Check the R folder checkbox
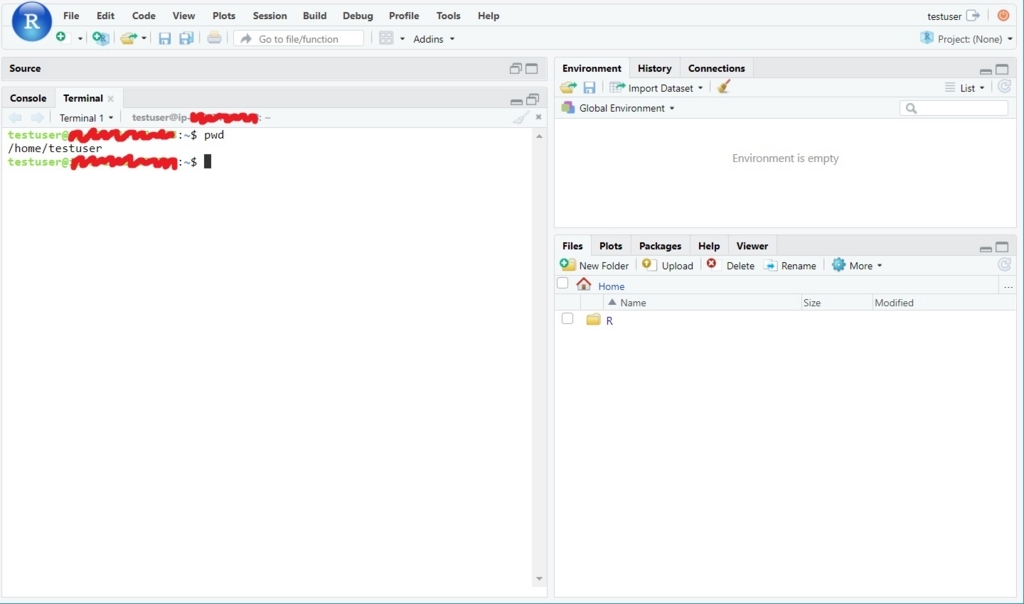 pos(568,319)
